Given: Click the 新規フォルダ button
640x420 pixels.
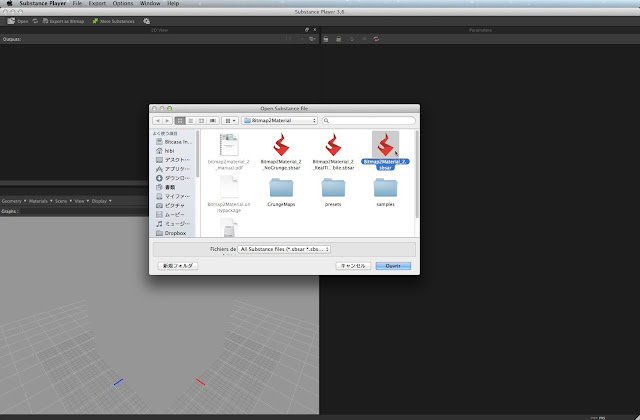Looking at the screenshot, I should tap(178, 266).
